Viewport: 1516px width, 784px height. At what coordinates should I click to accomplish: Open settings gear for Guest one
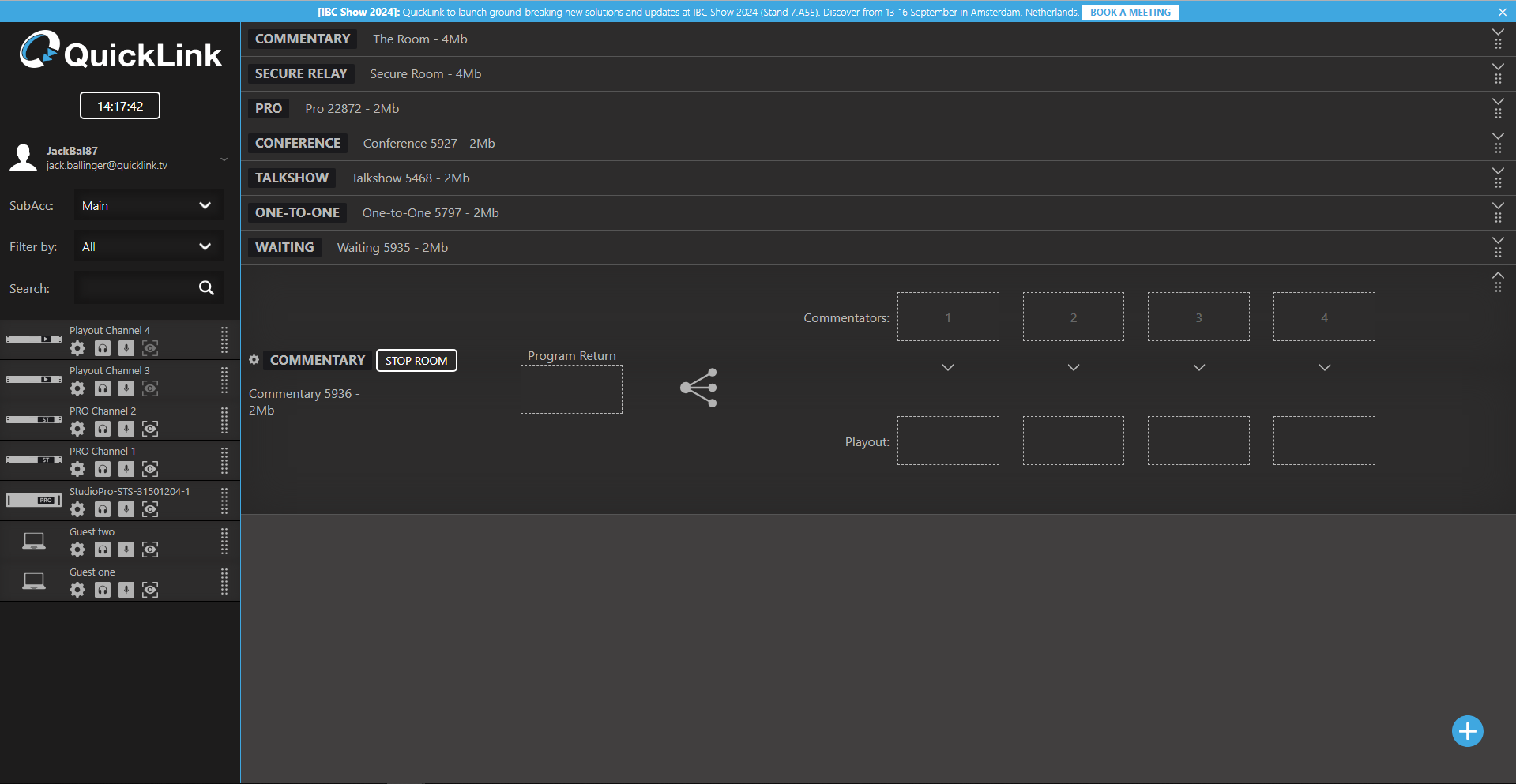77,590
